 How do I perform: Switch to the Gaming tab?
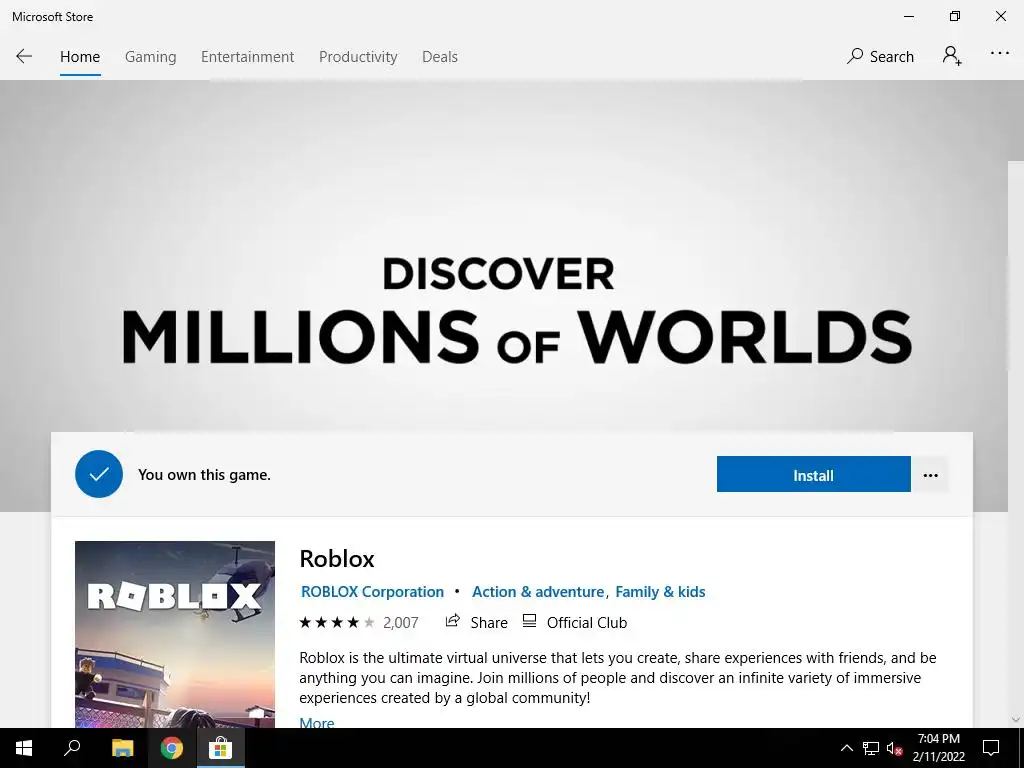pos(150,57)
